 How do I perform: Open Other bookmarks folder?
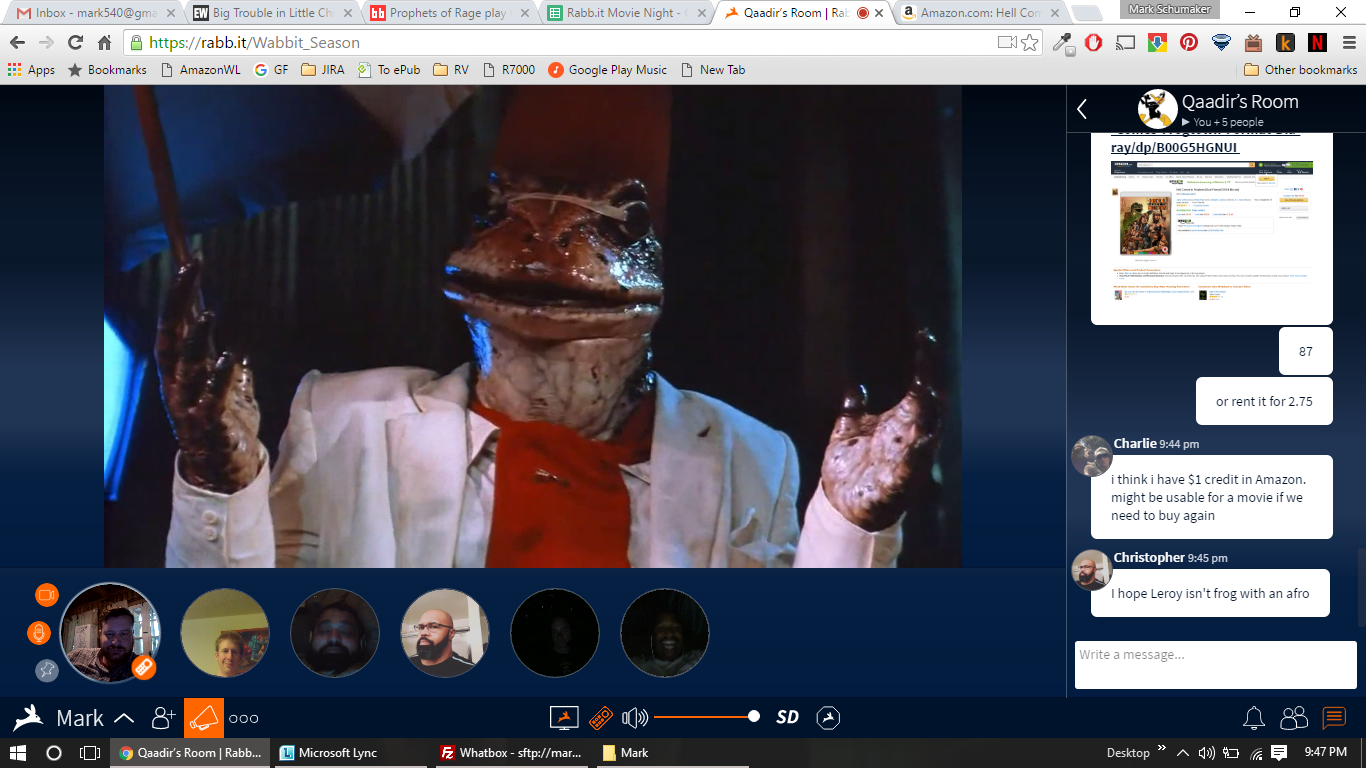pyautogui.click(x=1301, y=70)
